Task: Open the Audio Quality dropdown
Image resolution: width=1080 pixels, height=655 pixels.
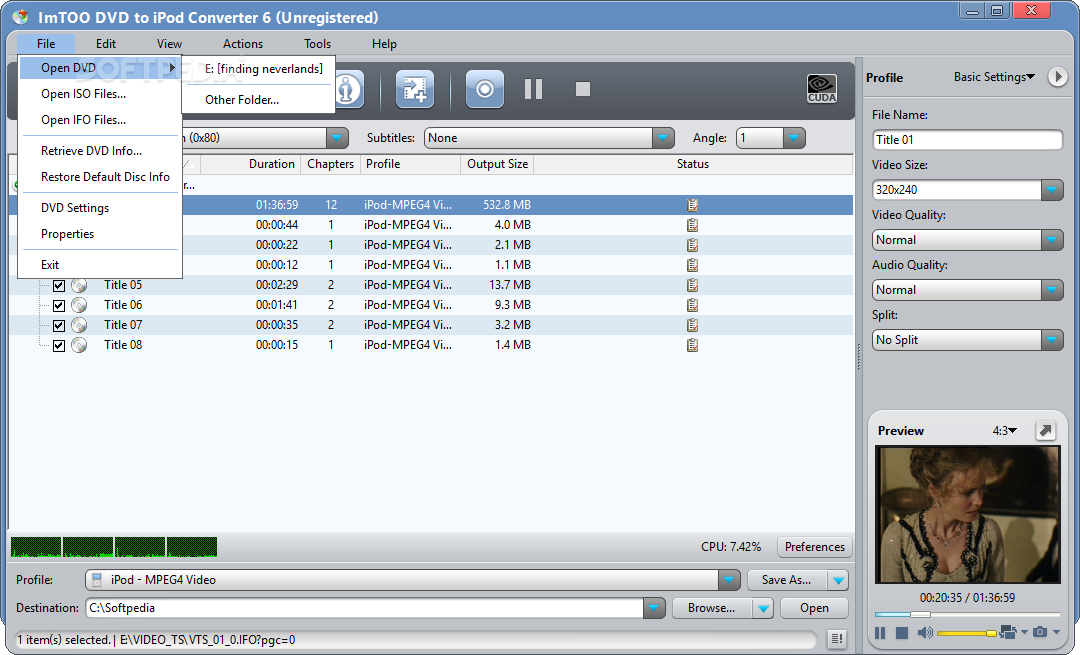Action: [x=1052, y=290]
